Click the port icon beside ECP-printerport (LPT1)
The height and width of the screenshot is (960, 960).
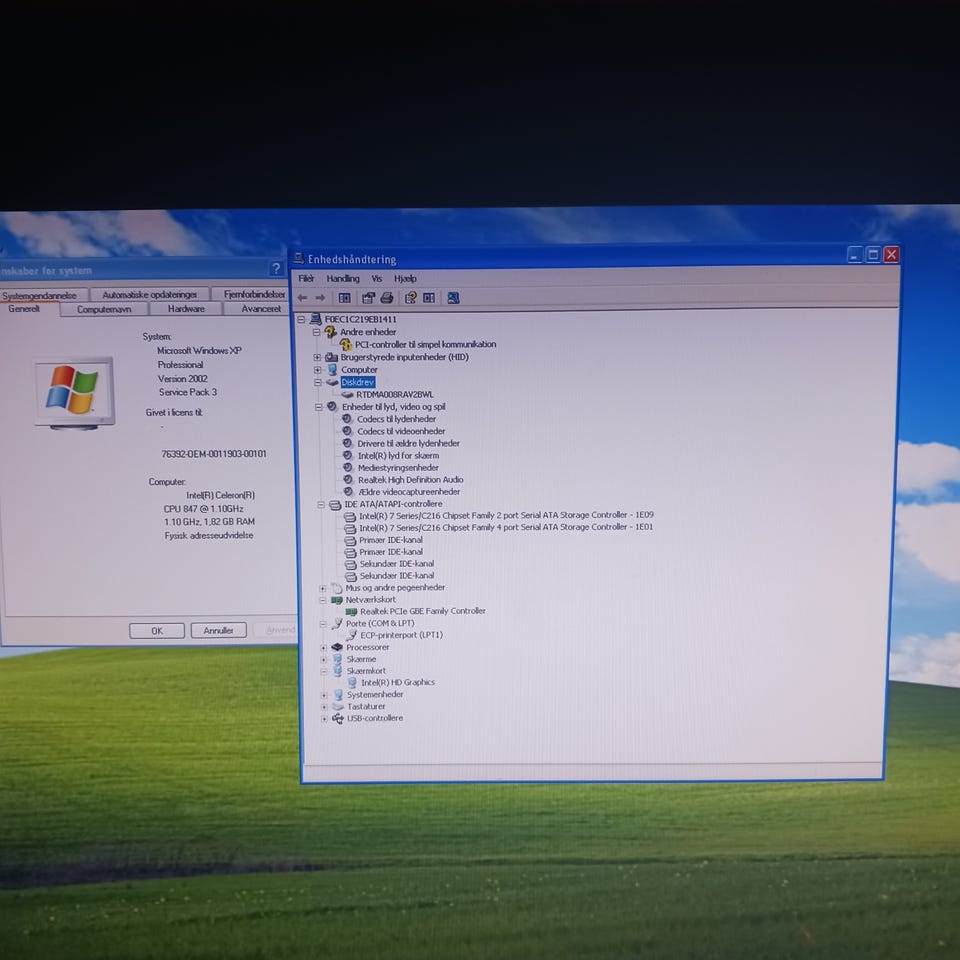351,635
